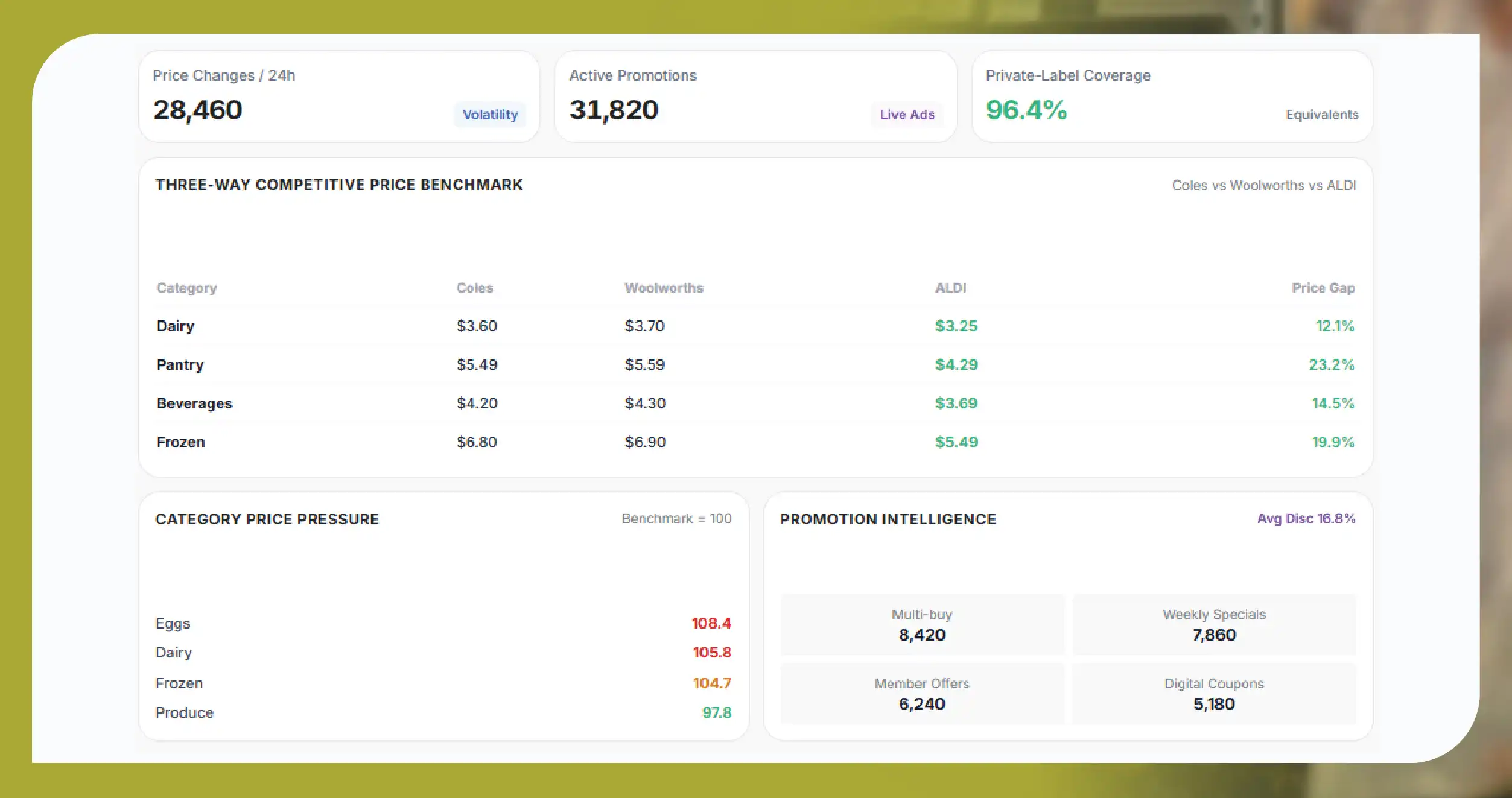Click Eggs index value 108.4
Viewport: 1512px width, 798px height.
711,624
